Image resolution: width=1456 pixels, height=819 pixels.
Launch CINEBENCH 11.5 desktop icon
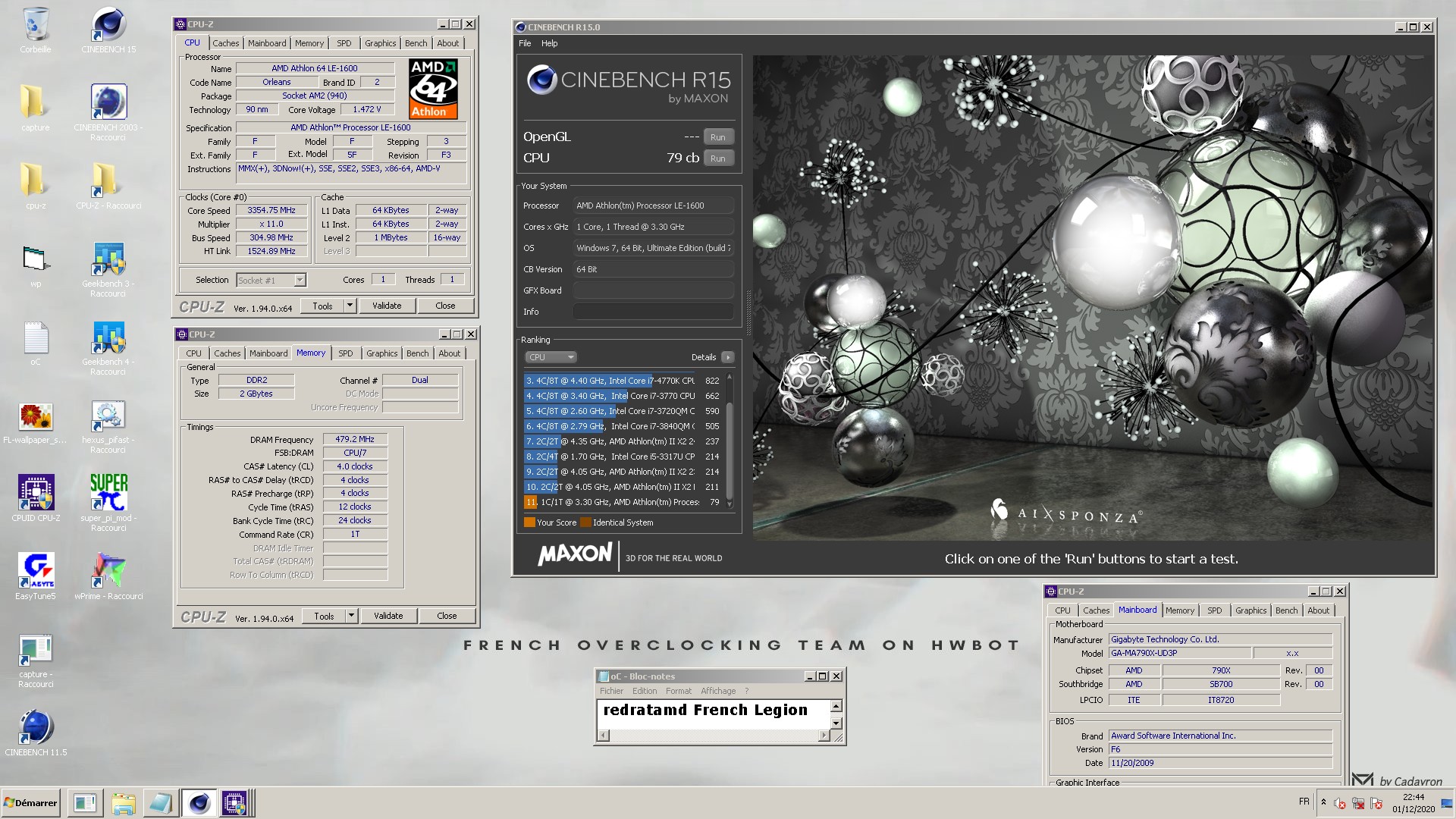point(36,732)
